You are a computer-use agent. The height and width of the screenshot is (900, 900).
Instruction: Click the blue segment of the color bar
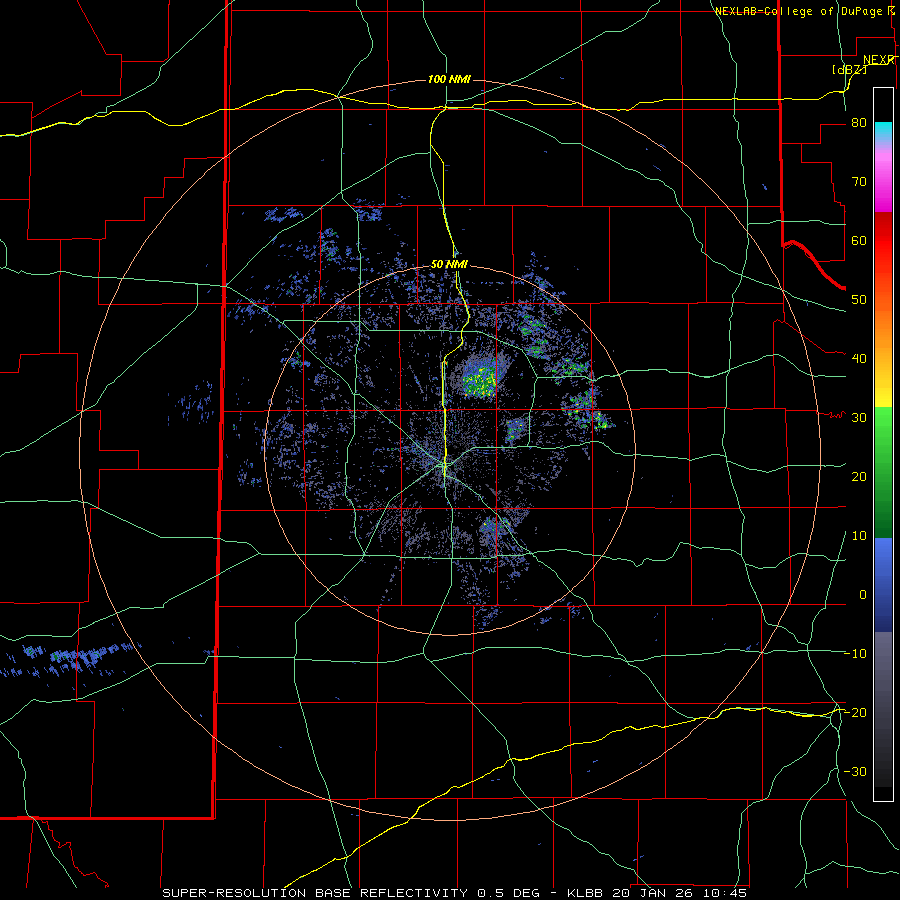[x=883, y=584]
